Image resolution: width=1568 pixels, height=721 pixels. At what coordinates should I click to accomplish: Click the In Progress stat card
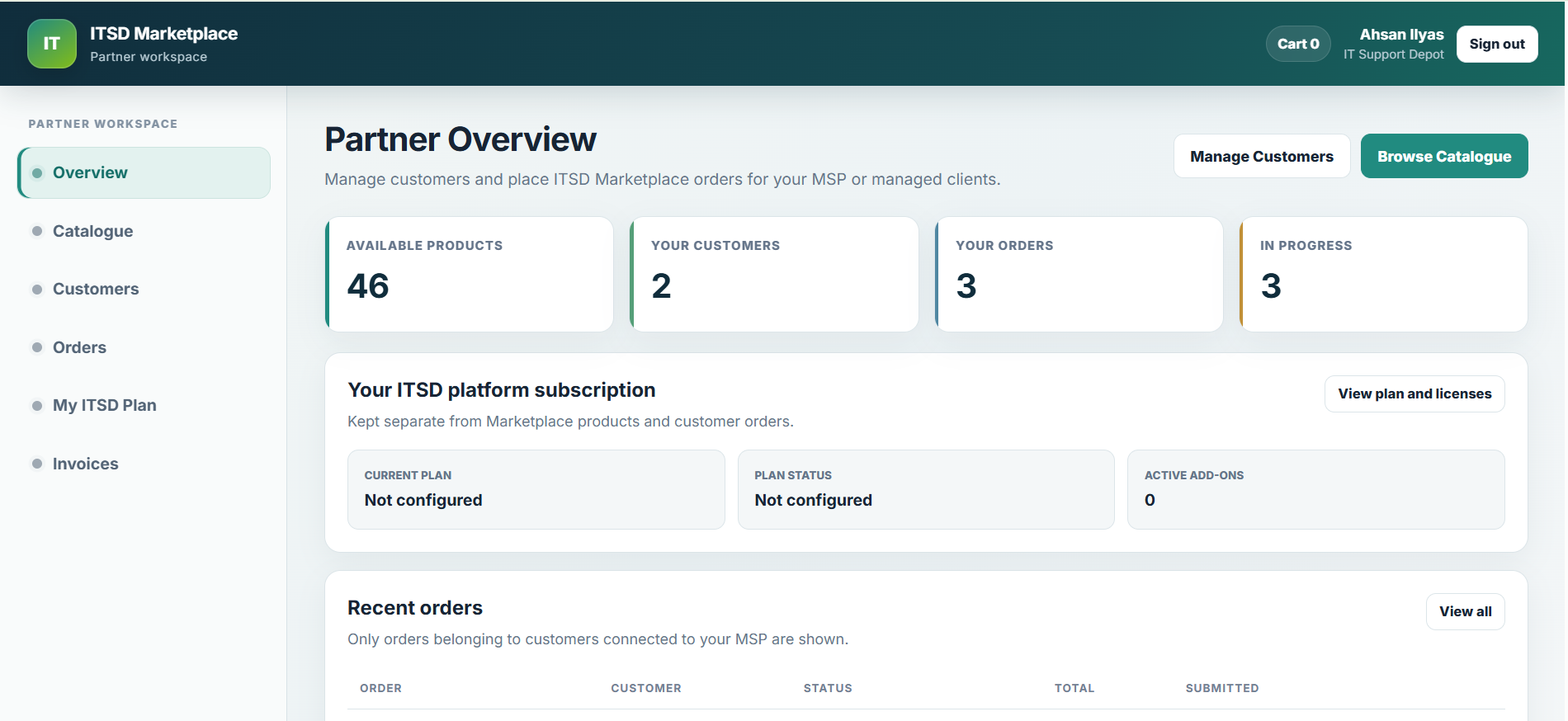[1383, 274]
